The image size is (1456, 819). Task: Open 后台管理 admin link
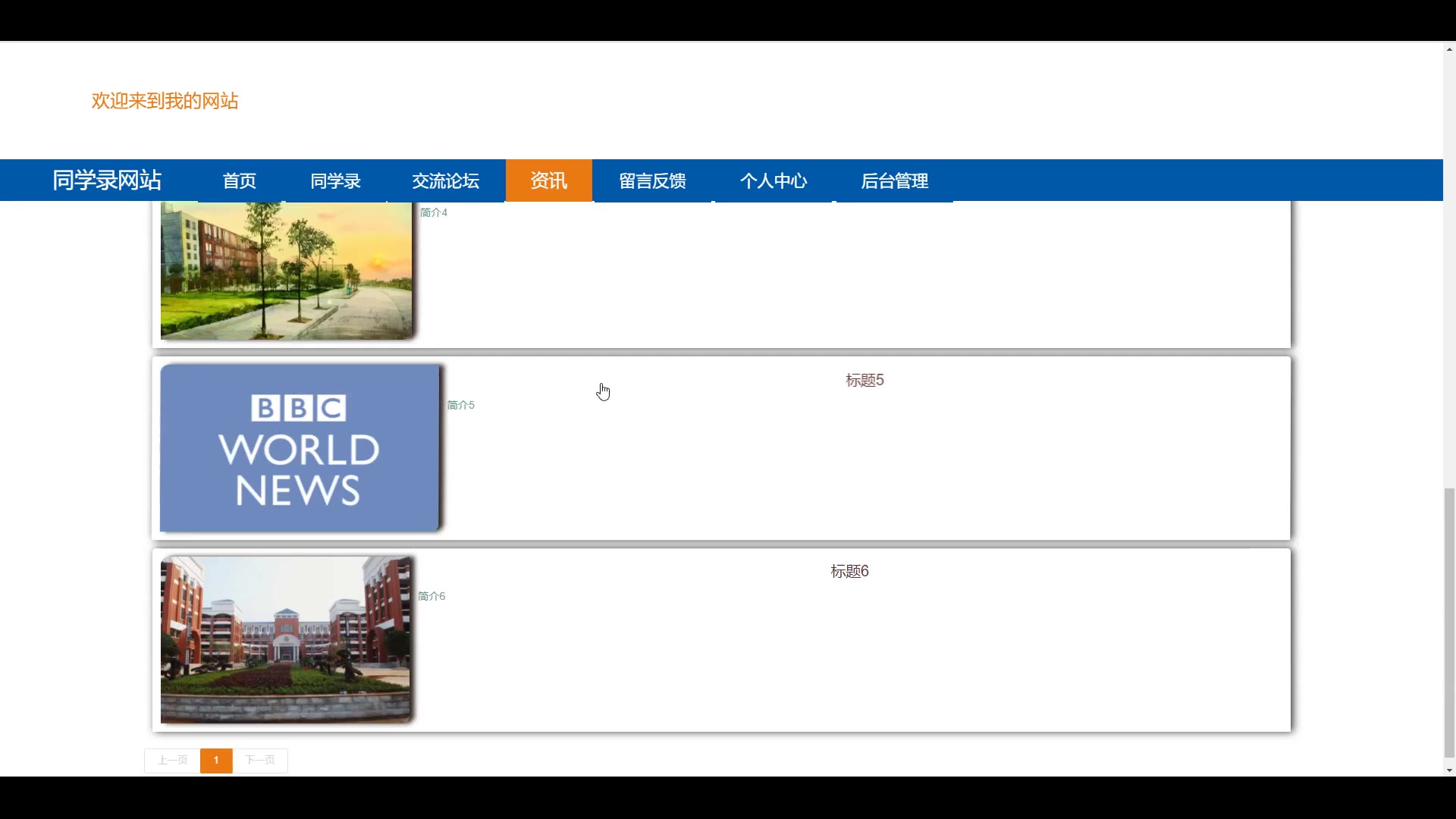[x=894, y=180]
